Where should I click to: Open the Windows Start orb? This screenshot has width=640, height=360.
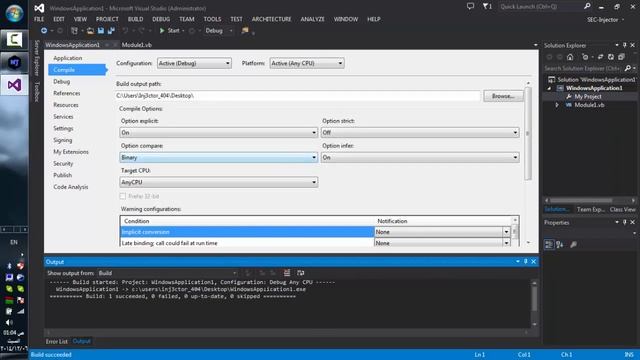point(14,13)
